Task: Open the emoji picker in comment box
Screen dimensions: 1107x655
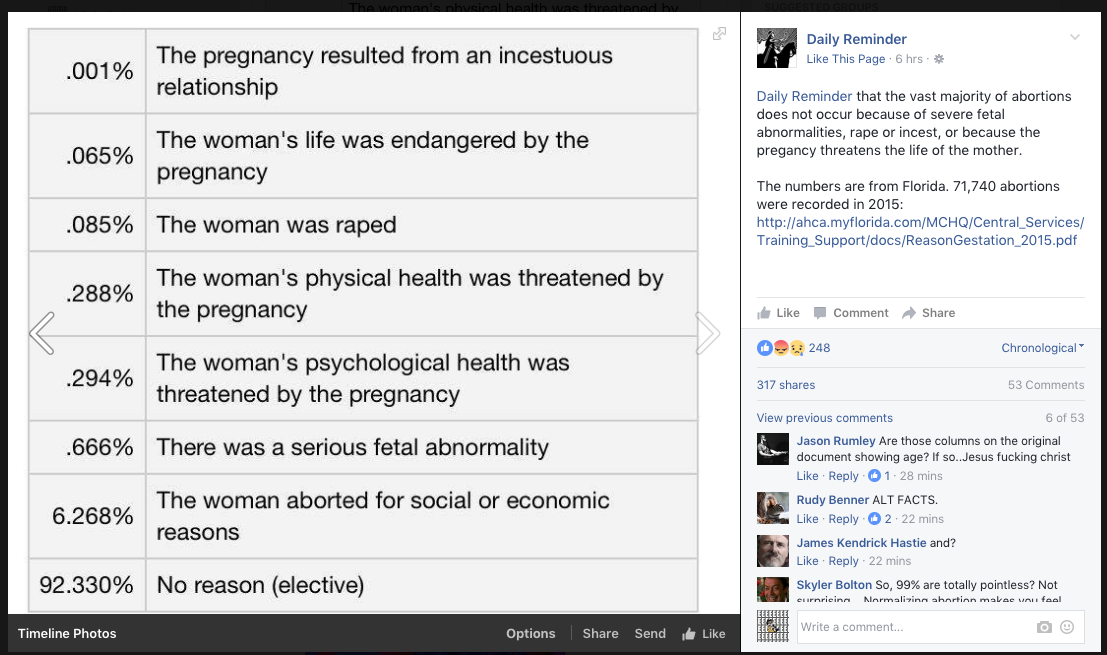Action: point(1067,627)
